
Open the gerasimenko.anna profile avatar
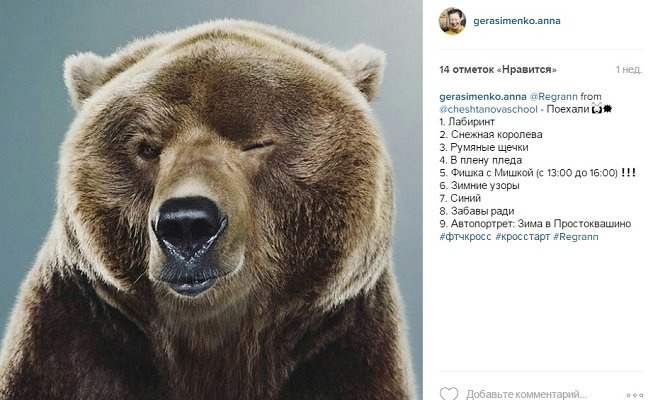[x=452, y=21]
